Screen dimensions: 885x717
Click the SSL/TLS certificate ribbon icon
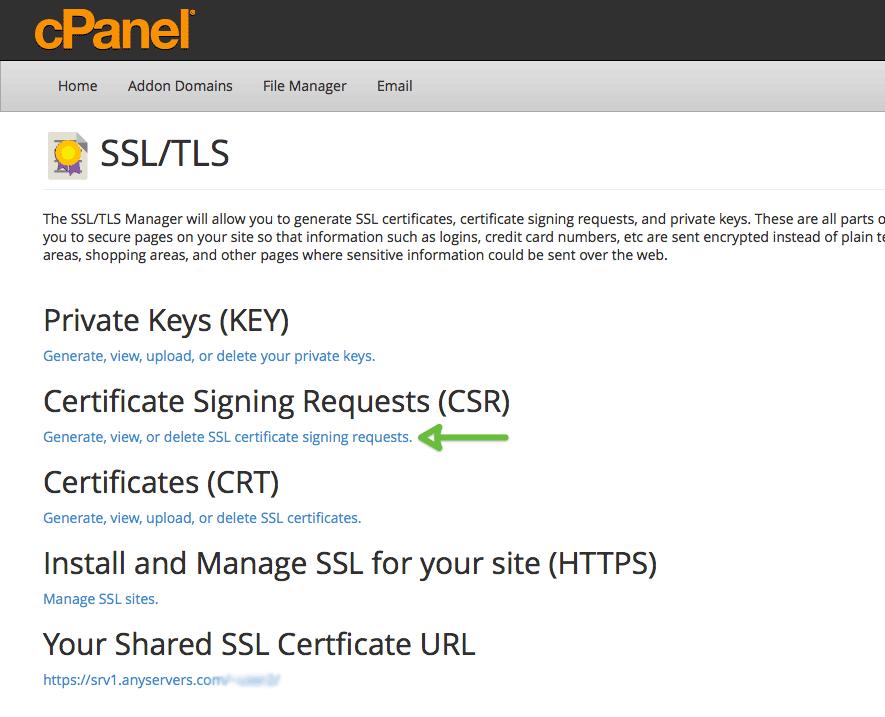68,155
